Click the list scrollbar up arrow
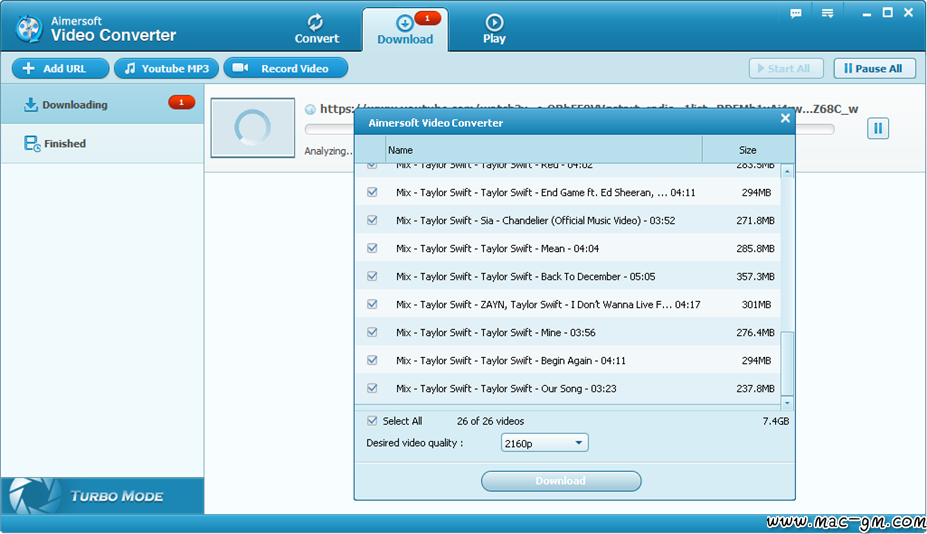 click(x=787, y=171)
